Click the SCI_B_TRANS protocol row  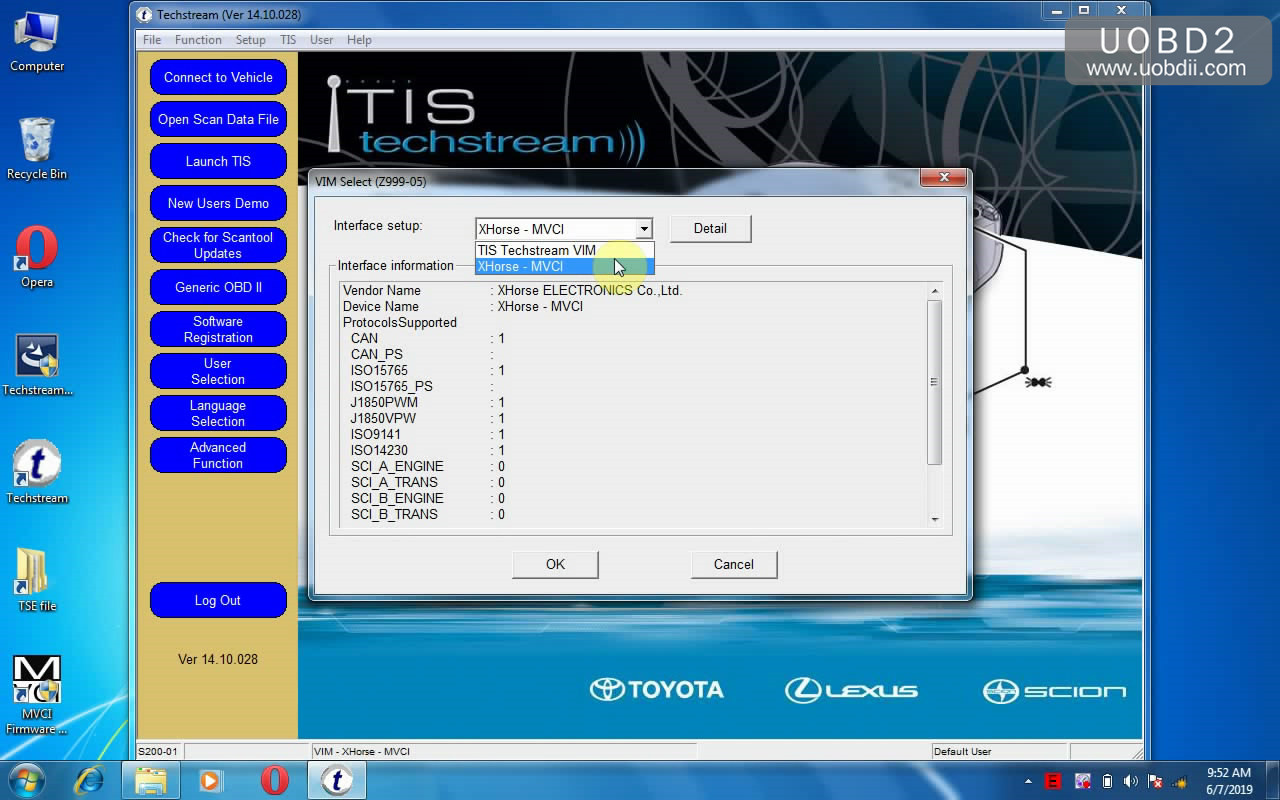633,514
